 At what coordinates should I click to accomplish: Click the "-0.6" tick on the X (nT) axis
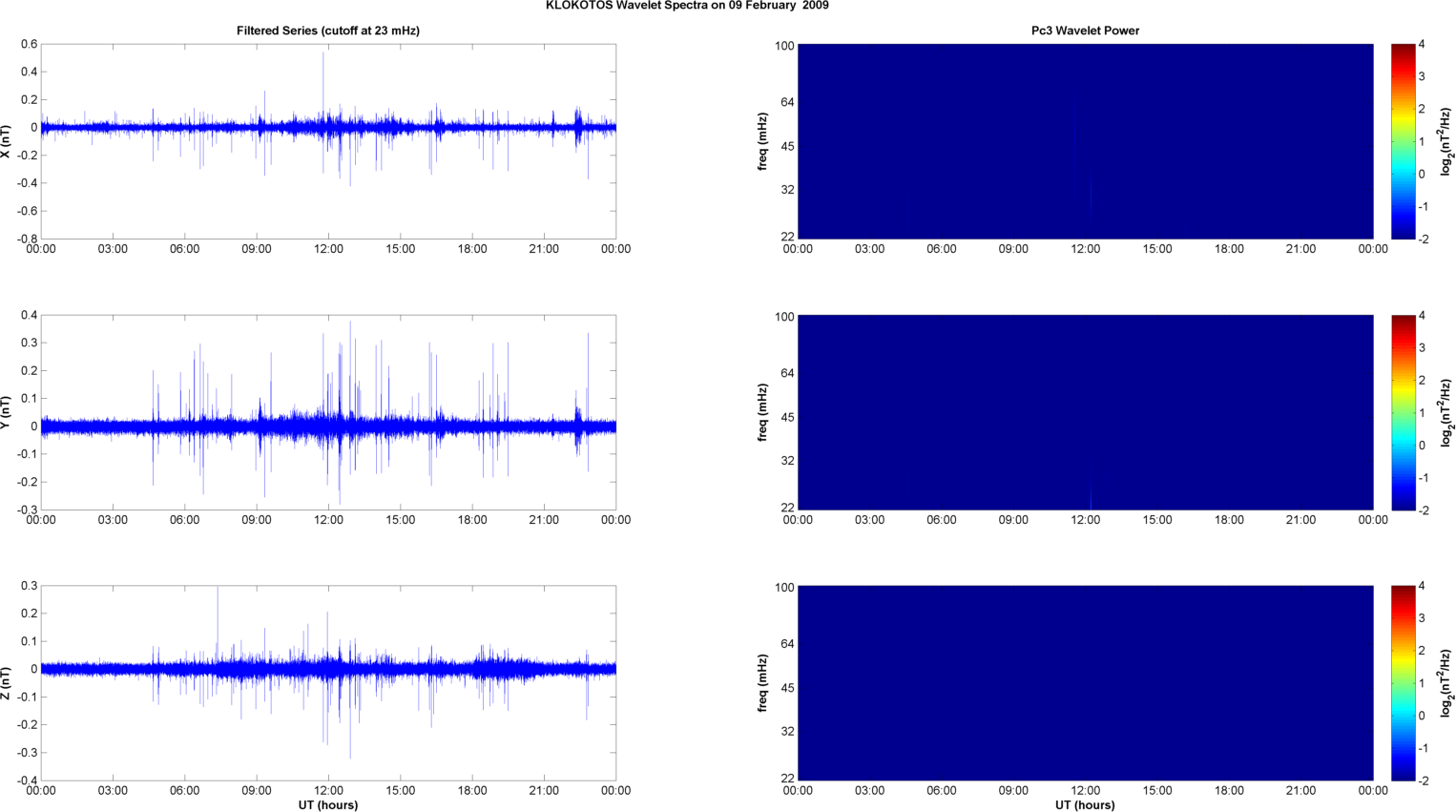[27, 211]
